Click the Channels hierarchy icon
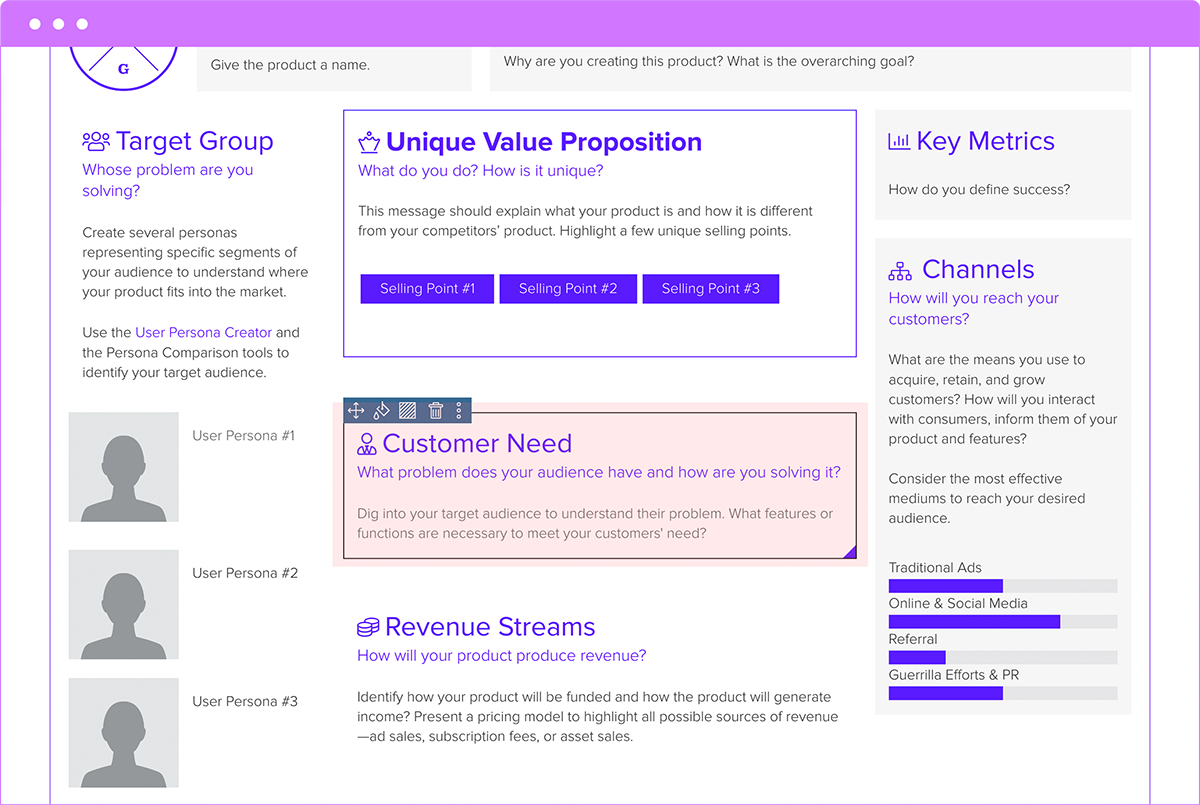The height and width of the screenshot is (805, 1200). 900,270
